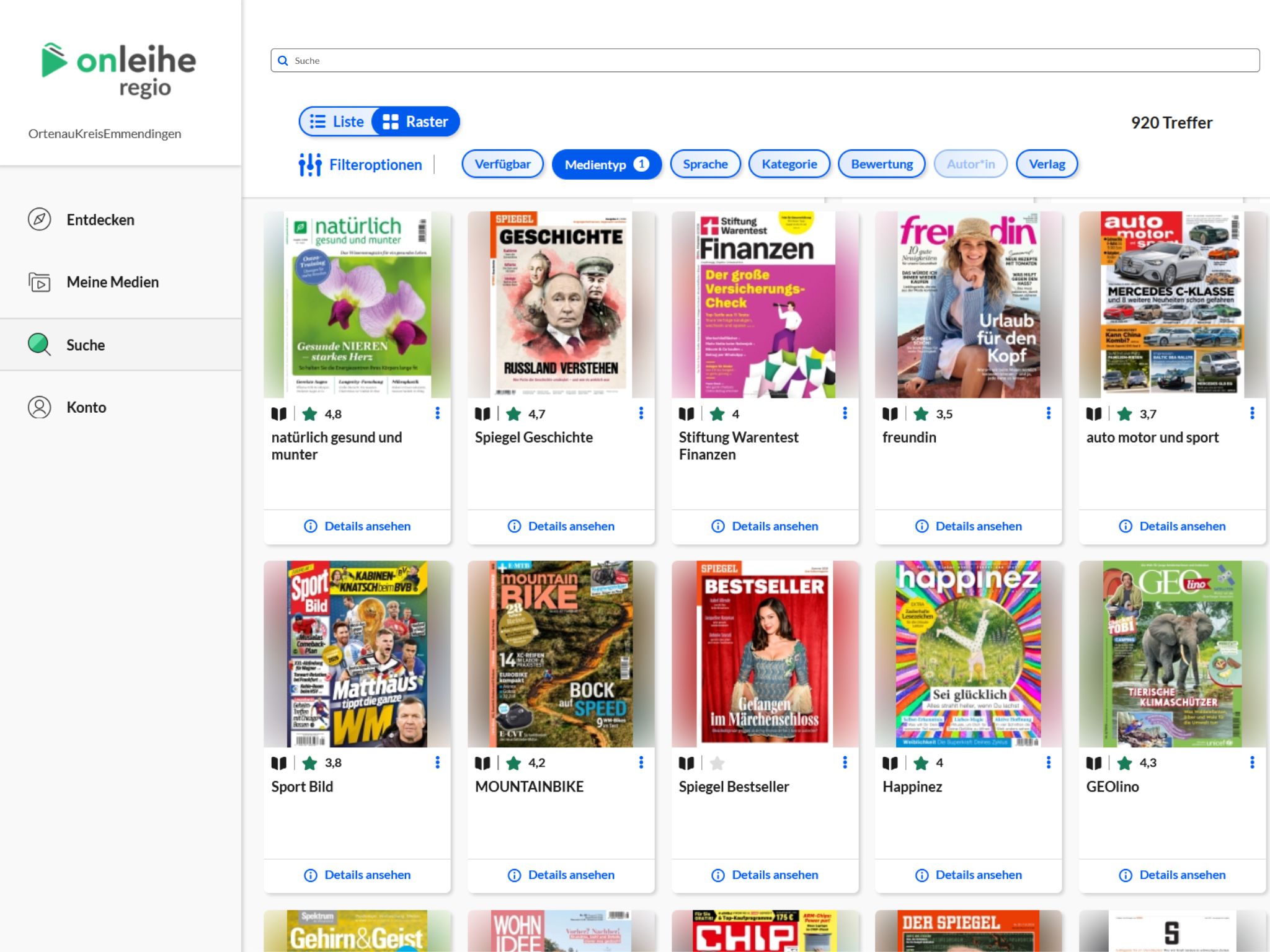Click the search magnifier icon in search bar
1270x952 pixels.
pos(283,61)
